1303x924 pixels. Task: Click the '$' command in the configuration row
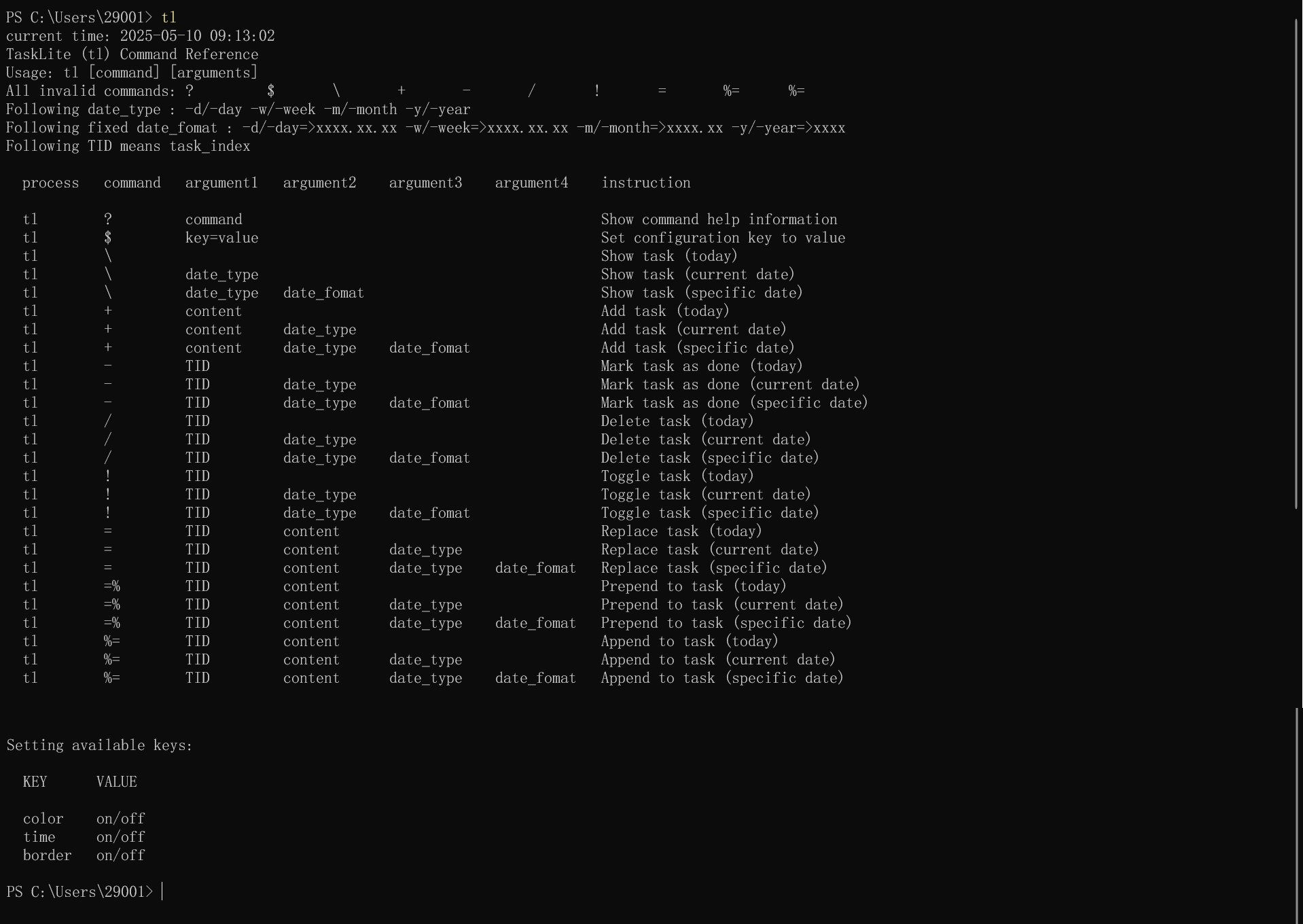point(108,238)
